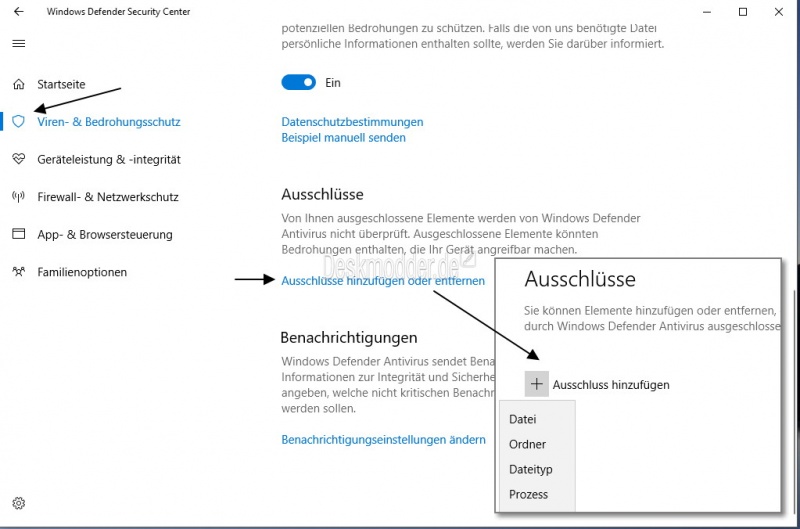
Task: Open Firewall- & Netzwerkschutz antenna icon
Action: click(18, 197)
